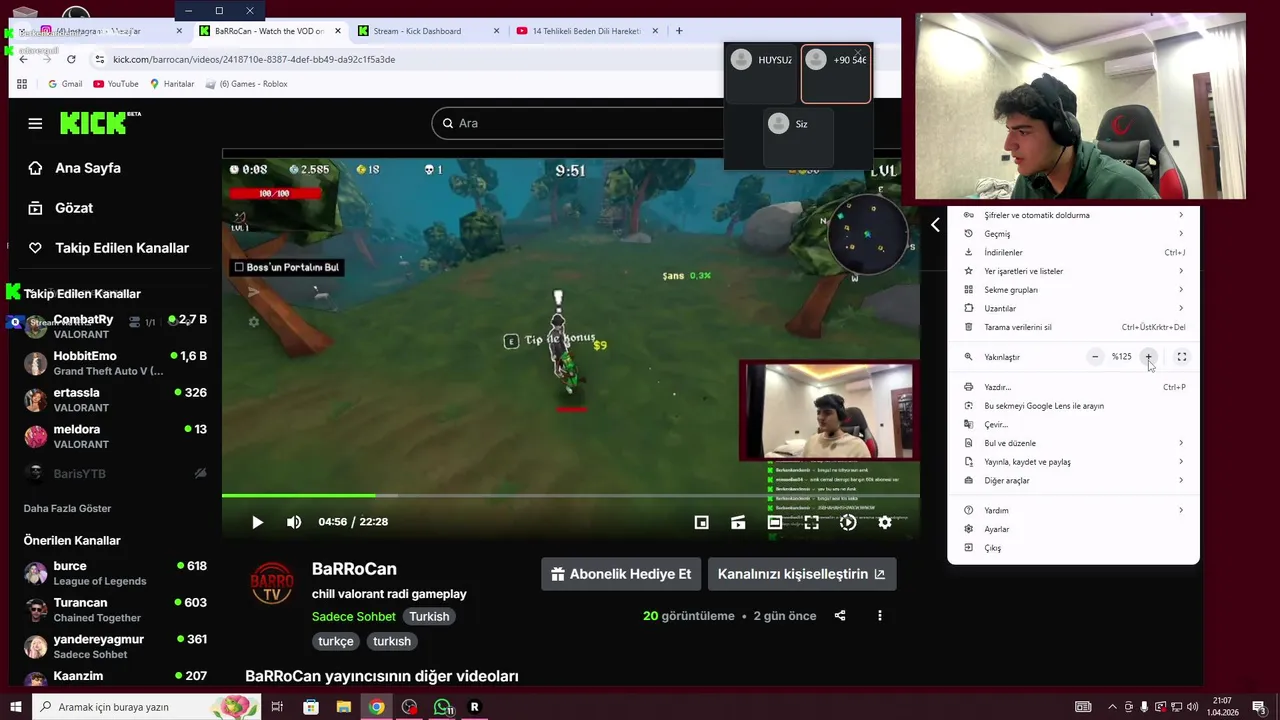The width and height of the screenshot is (1280, 720).
Task: Go back in browser history
Action: (x=23, y=59)
